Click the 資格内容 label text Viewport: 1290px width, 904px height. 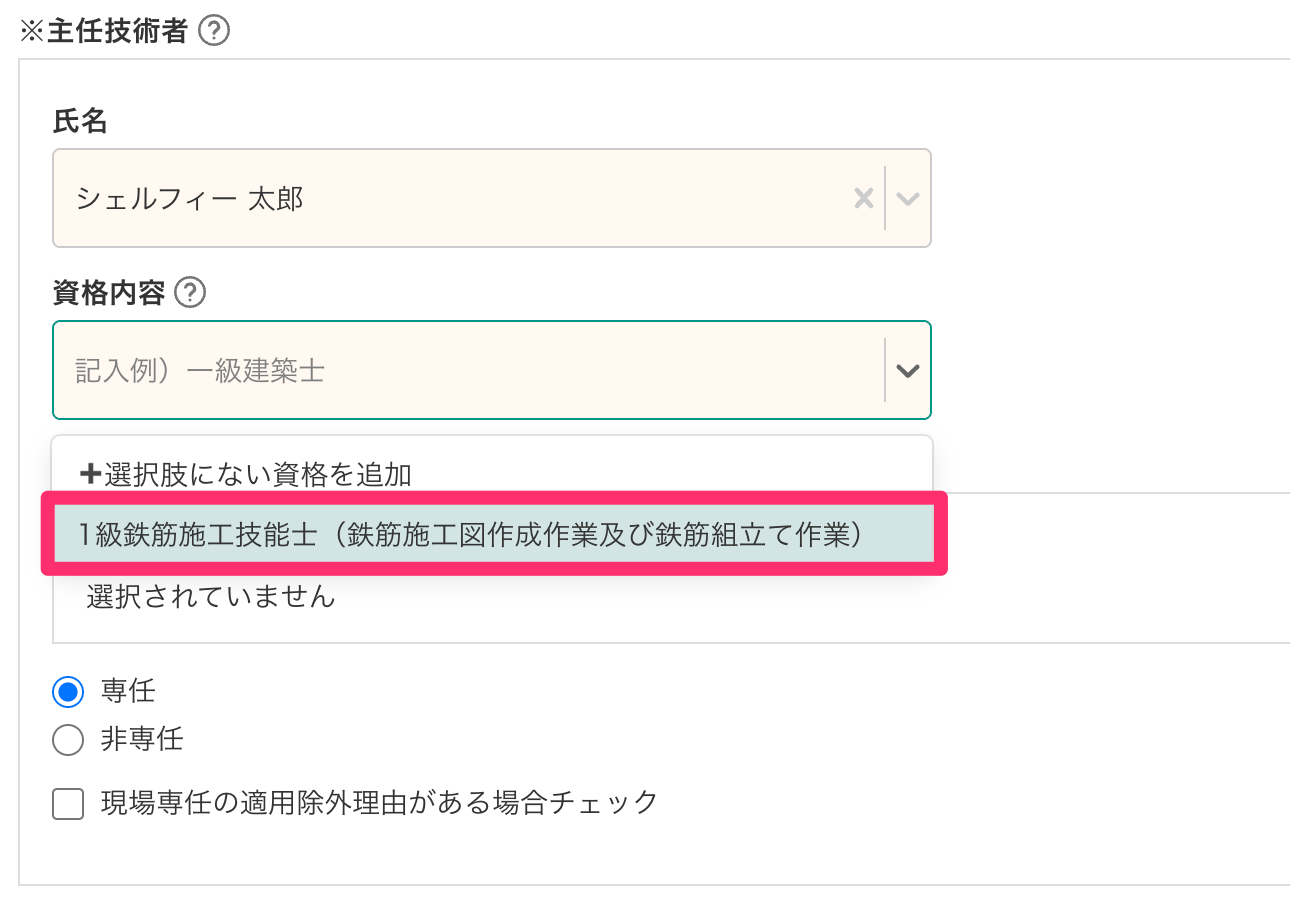coord(110,293)
